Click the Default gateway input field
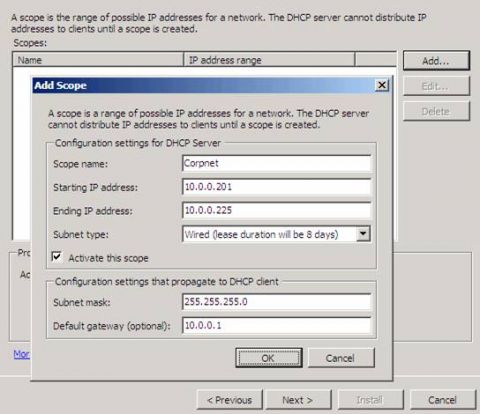The width and height of the screenshot is (480, 414). 276,325
